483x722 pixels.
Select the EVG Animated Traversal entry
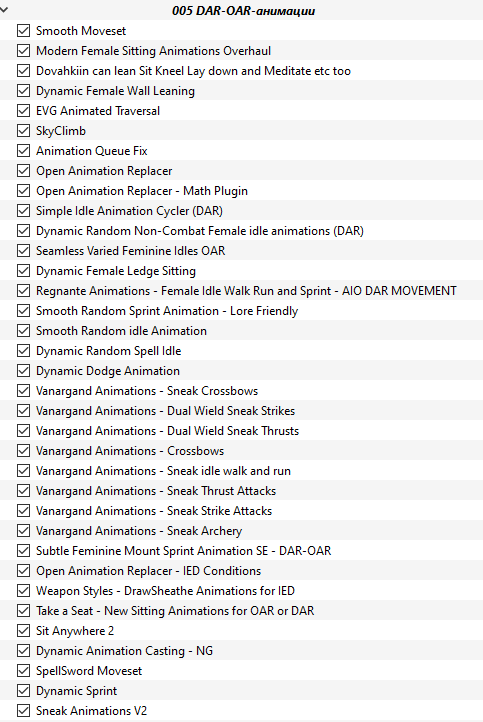coord(98,111)
